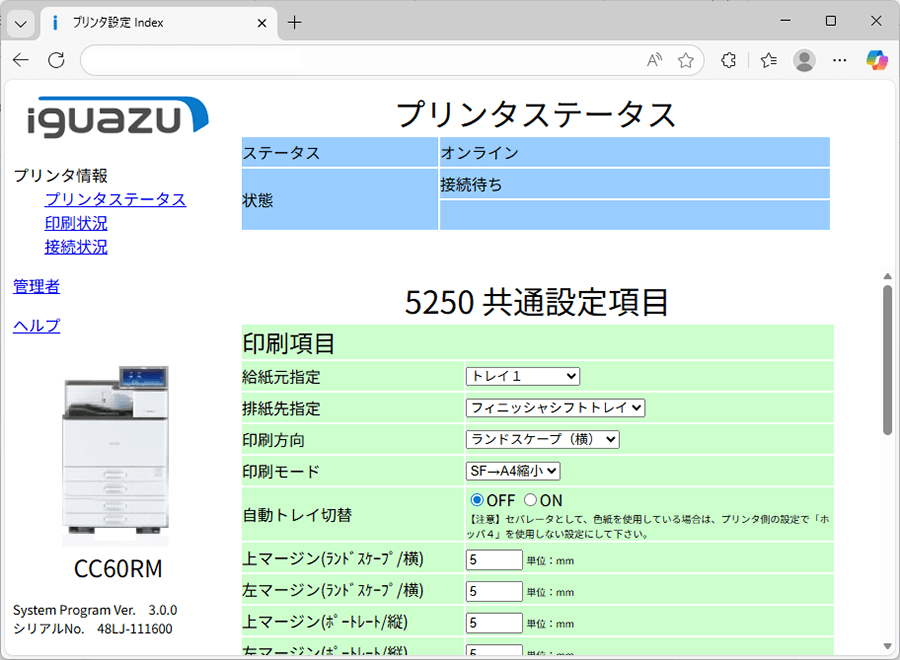
Task: Open the 排紙先指定 output tray dropdown
Action: (x=553, y=407)
